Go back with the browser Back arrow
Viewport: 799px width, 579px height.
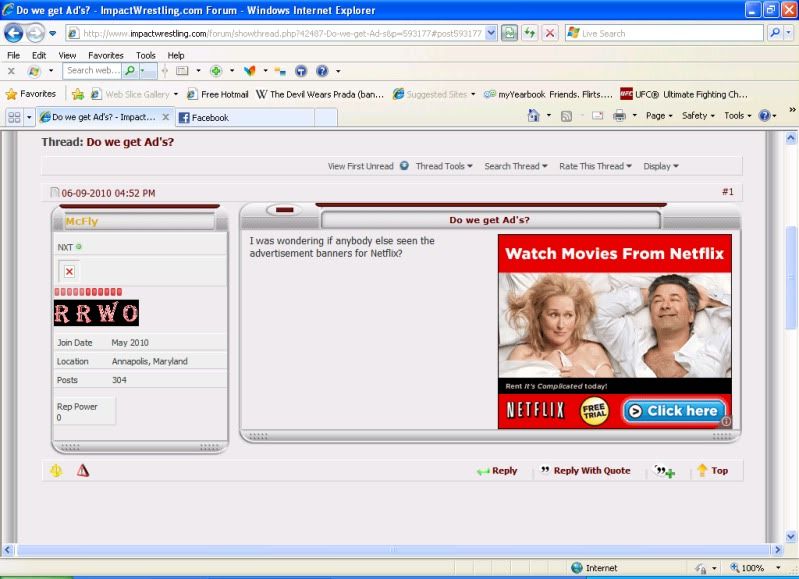click(x=14, y=34)
